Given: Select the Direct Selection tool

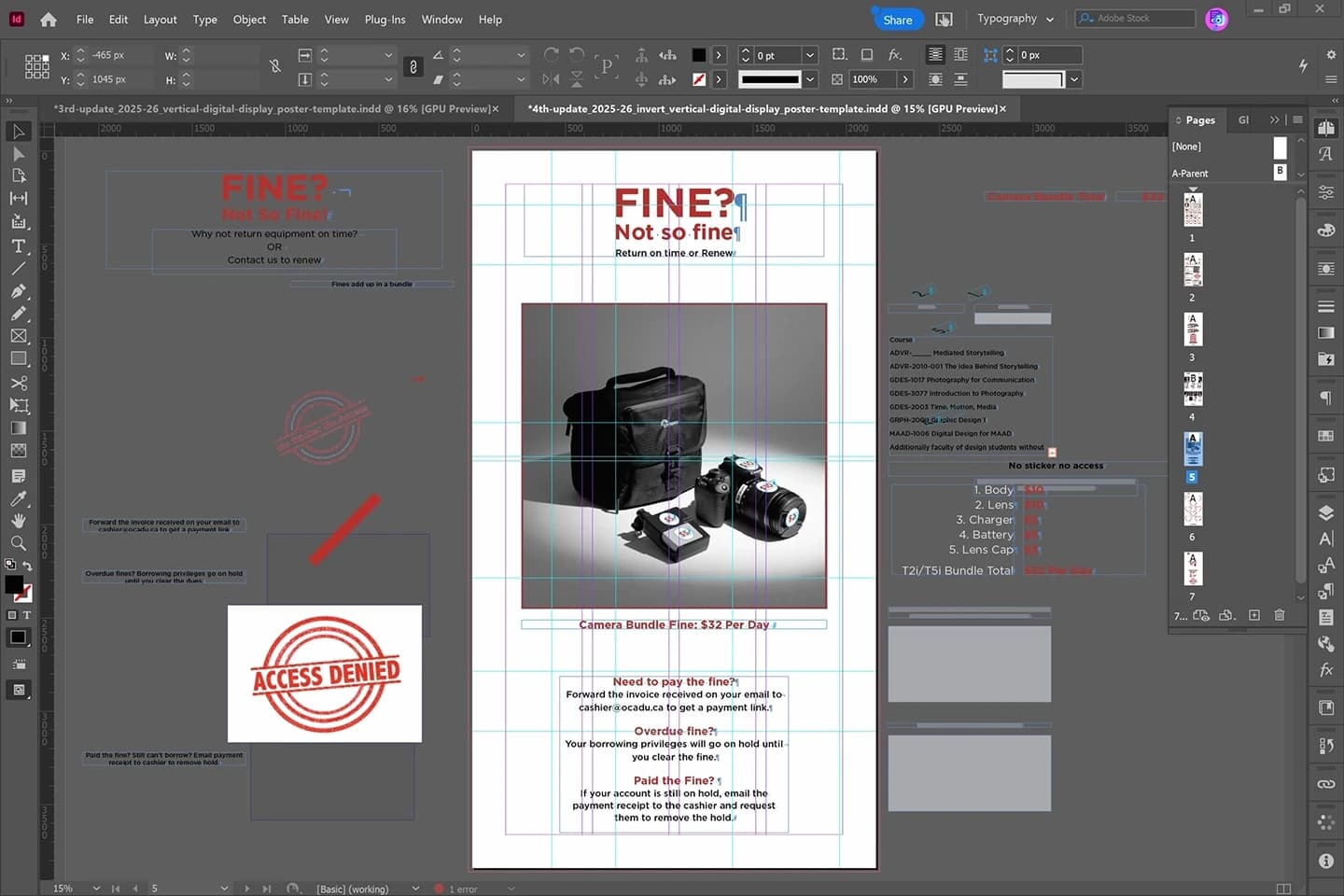Looking at the screenshot, I should pyautogui.click(x=18, y=154).
